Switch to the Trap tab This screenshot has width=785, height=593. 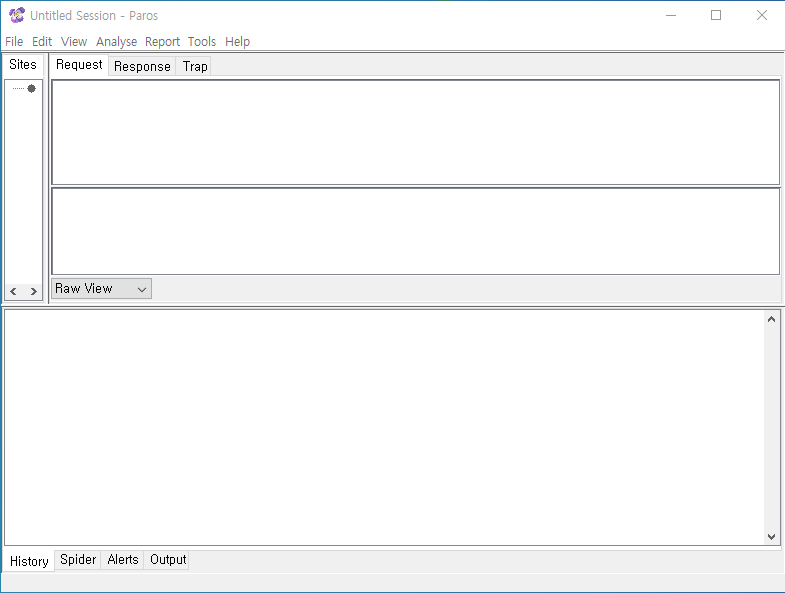pos(195,66)
